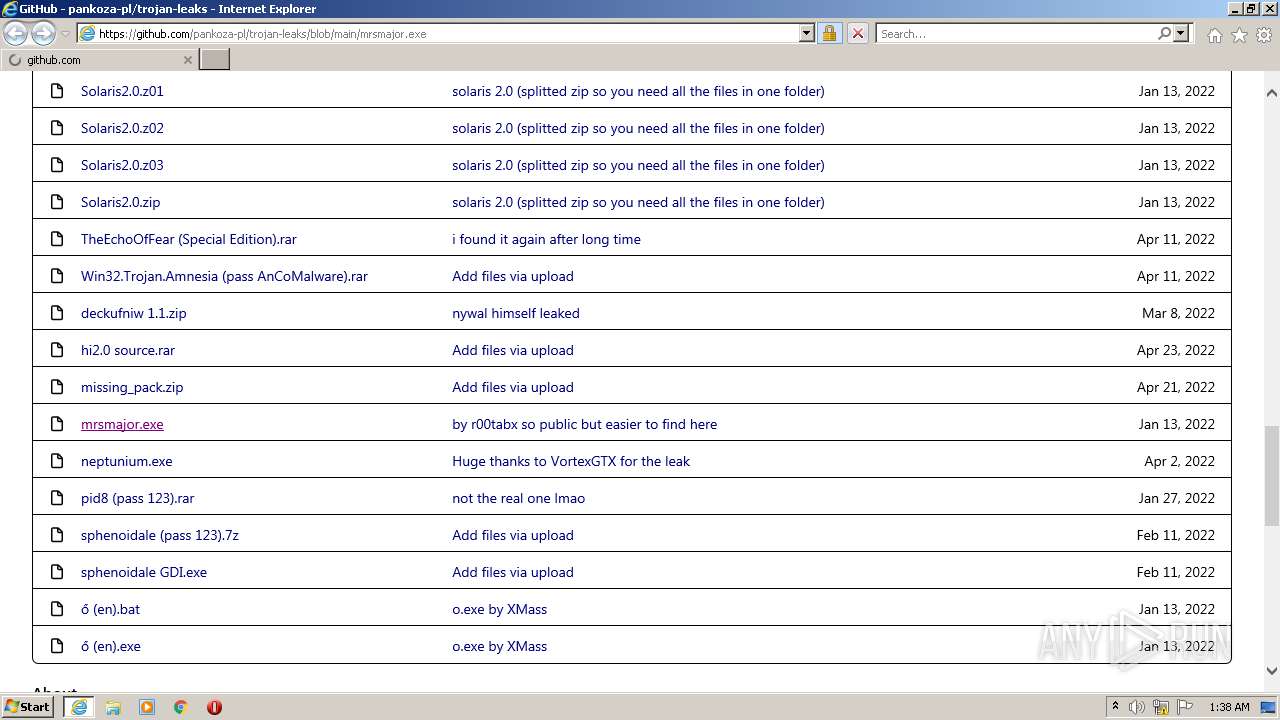
Task: Click the security lock icon
Action: point(829,33)
